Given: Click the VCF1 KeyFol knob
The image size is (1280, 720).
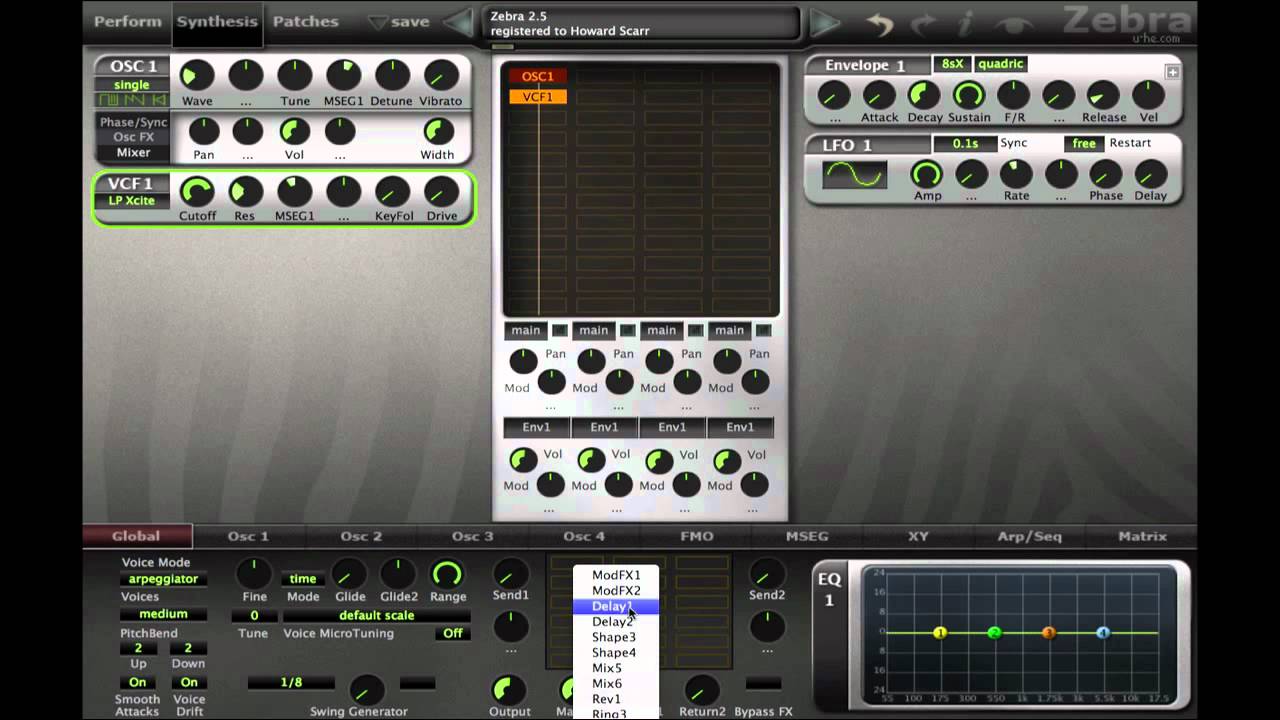Looking at the screenshot, I should pyautogui.click(x=392, y=192).
